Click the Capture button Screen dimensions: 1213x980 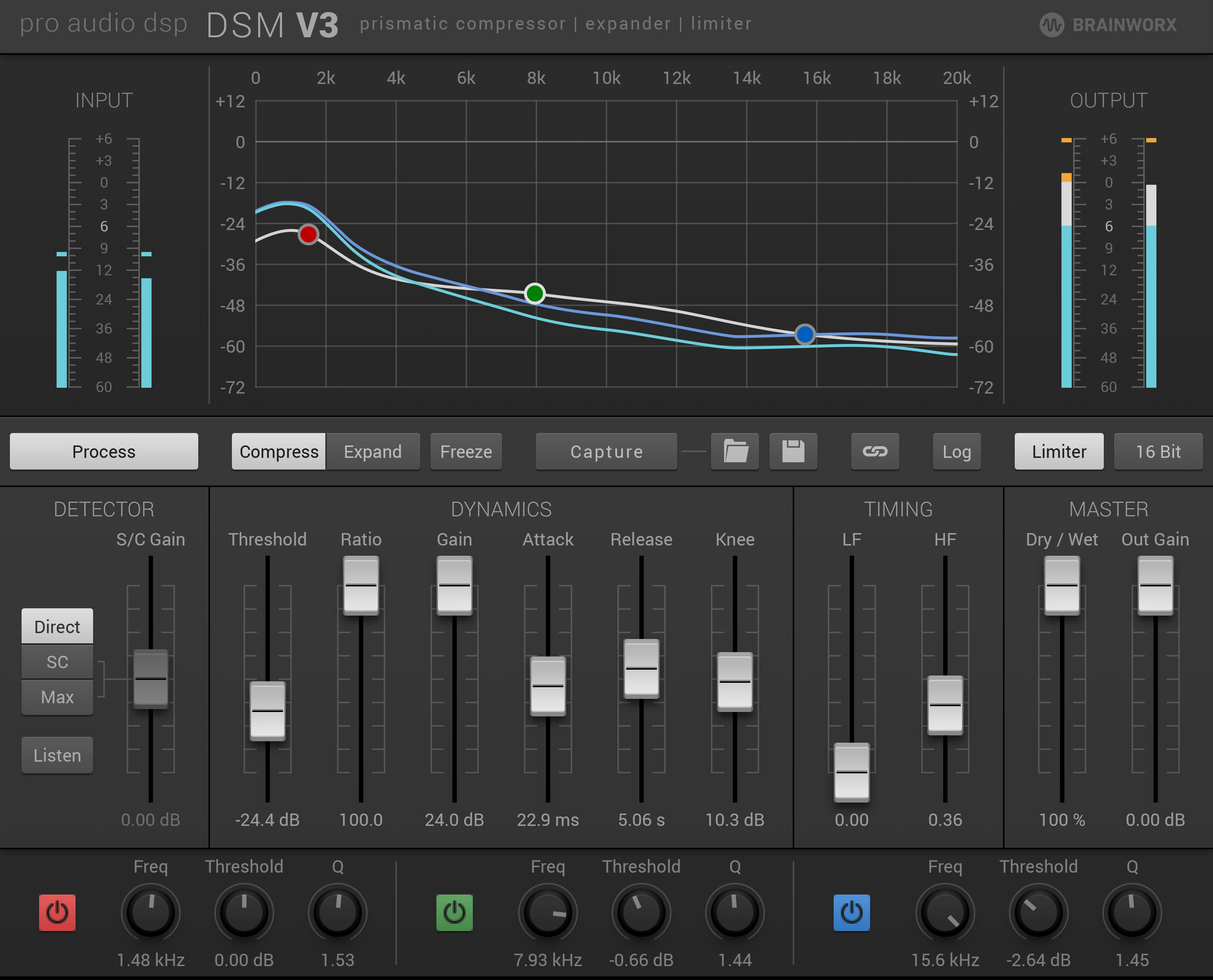[x=606, y=451]
